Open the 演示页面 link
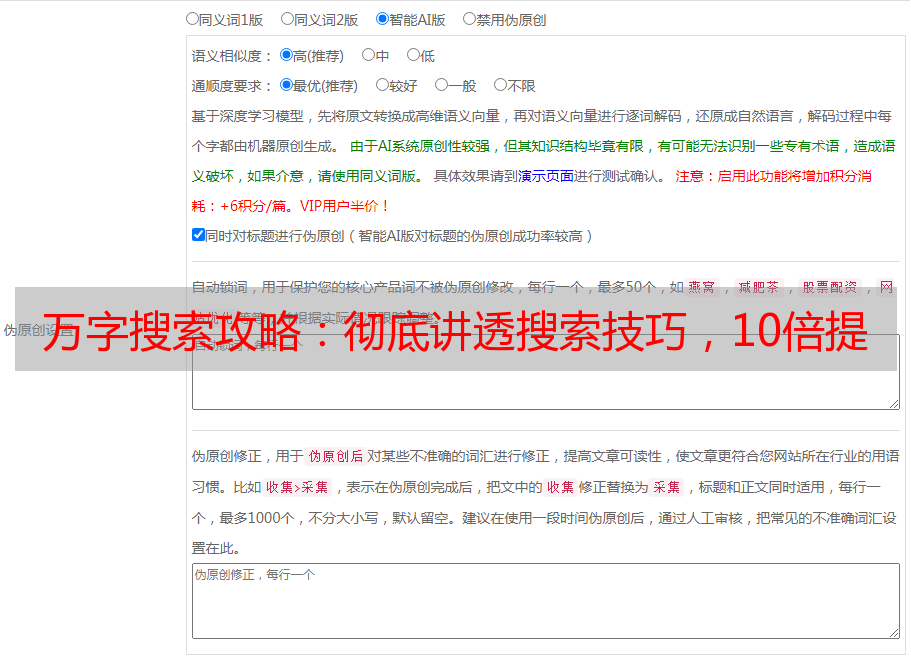Image resolution: width=911 pixels, height=658 pixels. 546,176
